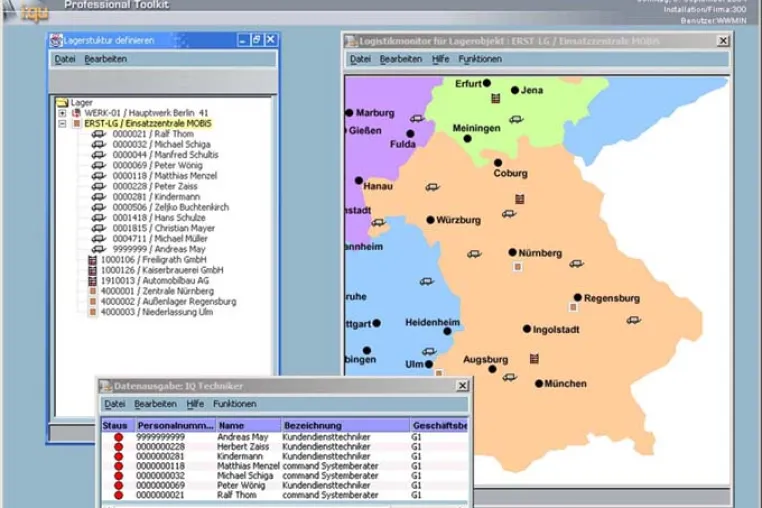The width and height of the screenshot is (762, 508).
Task: Click the warehouse marker below Nürnberg dot
Action: (x=518, y=267)
